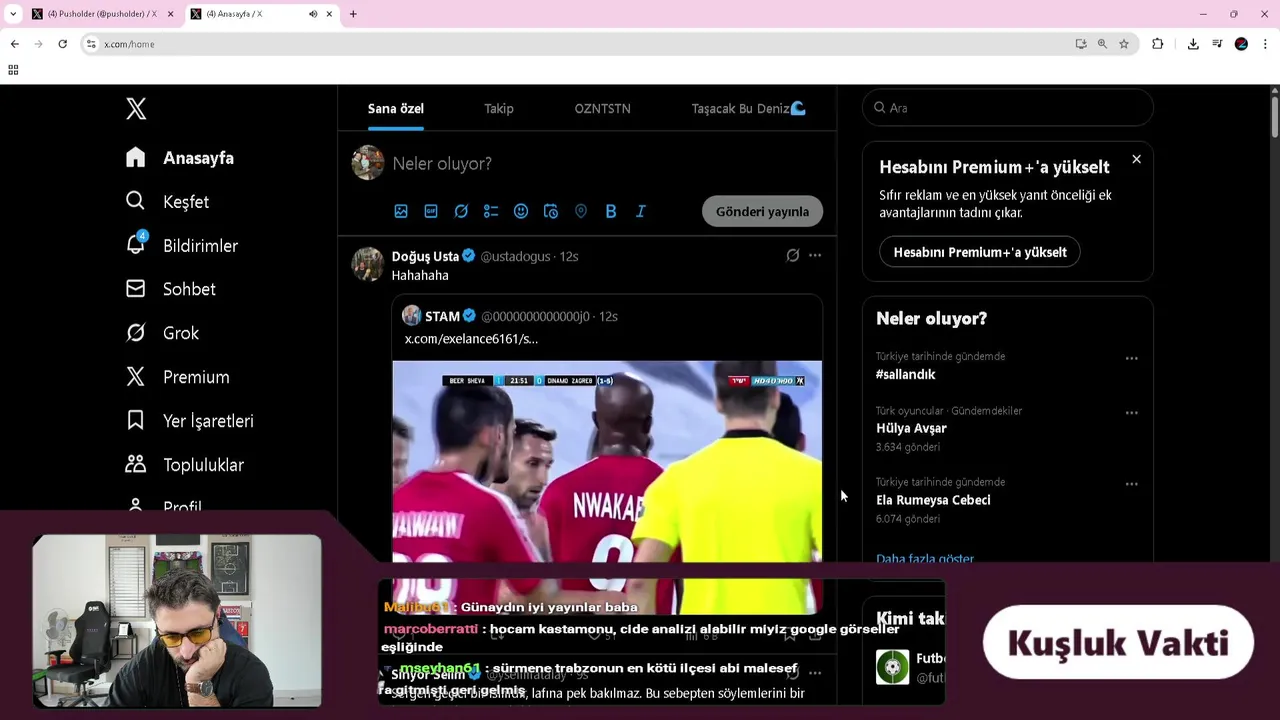Dismiss the Premium+ upgrade card

1136,160
